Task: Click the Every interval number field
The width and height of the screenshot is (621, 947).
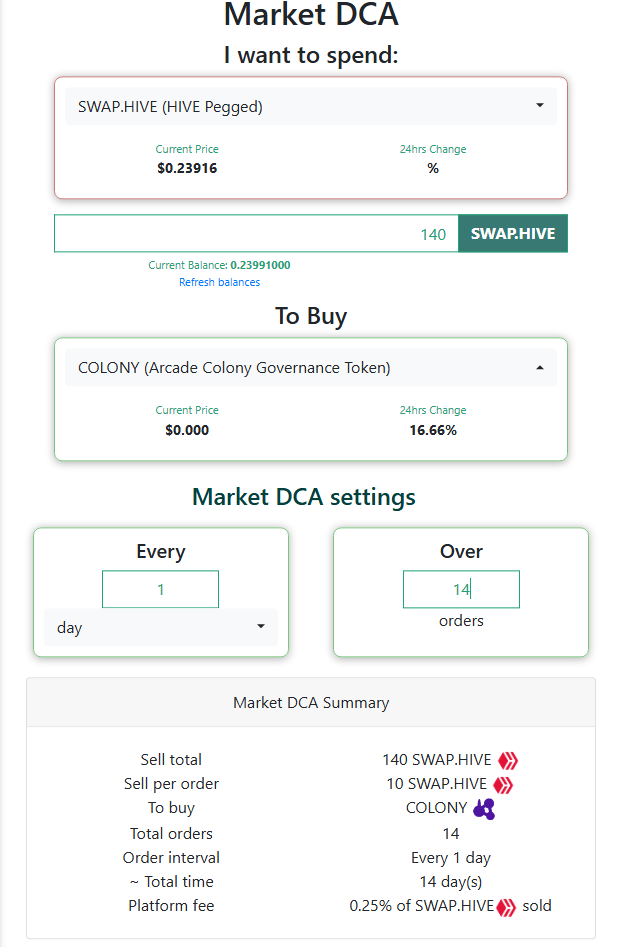Action: (x=160, y=589)
